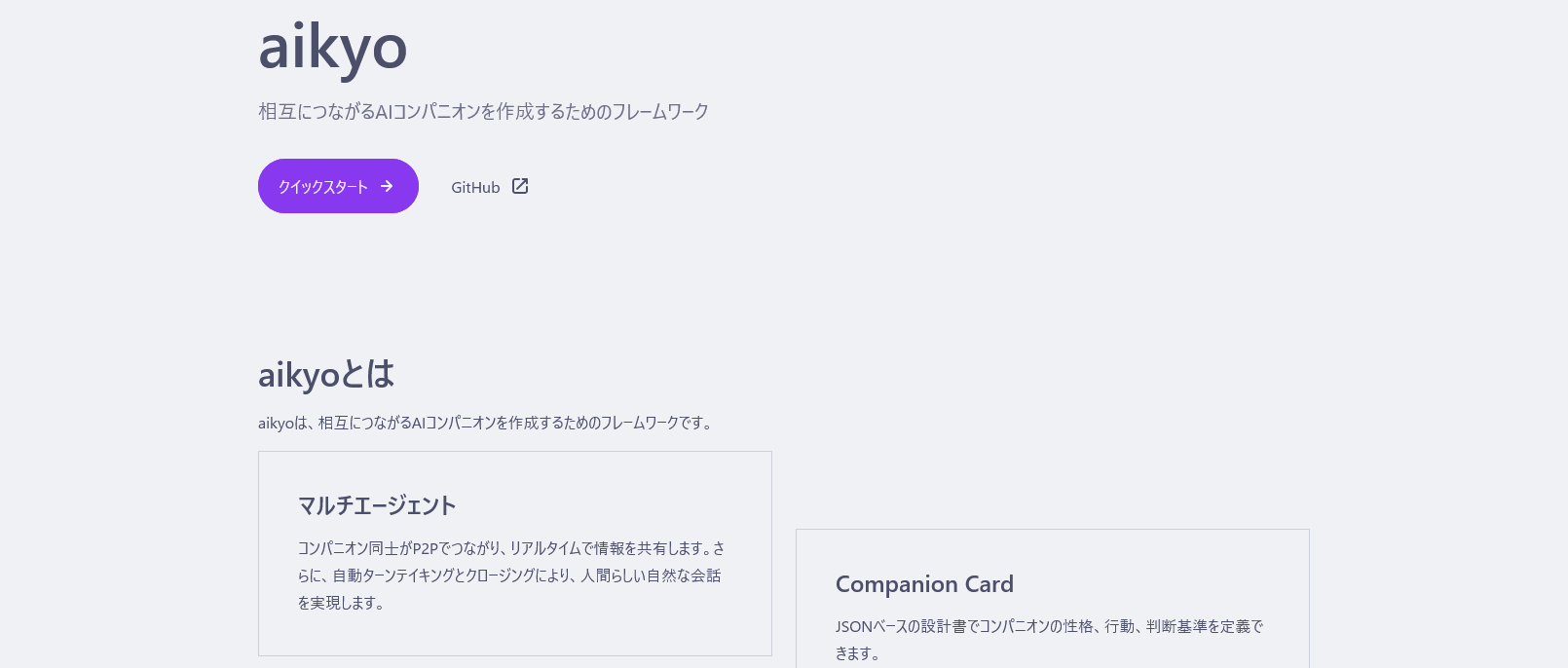
Task: Select the マルチエージェント card heading
Action: point(377,505)
